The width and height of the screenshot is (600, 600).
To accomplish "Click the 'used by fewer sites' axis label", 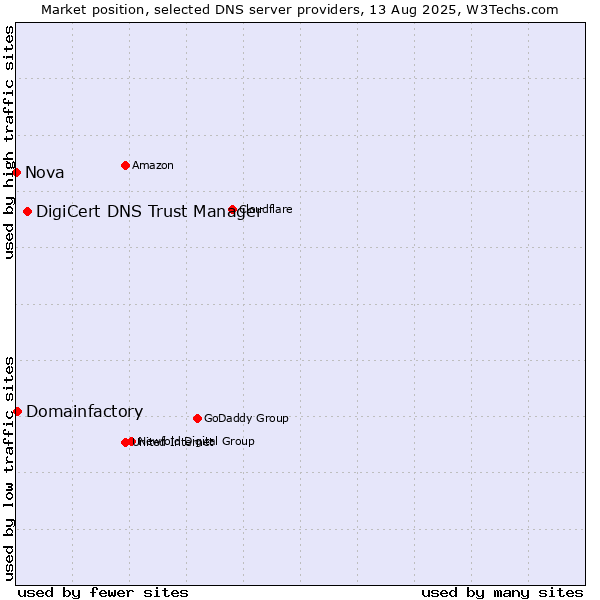I will point(103,593).
